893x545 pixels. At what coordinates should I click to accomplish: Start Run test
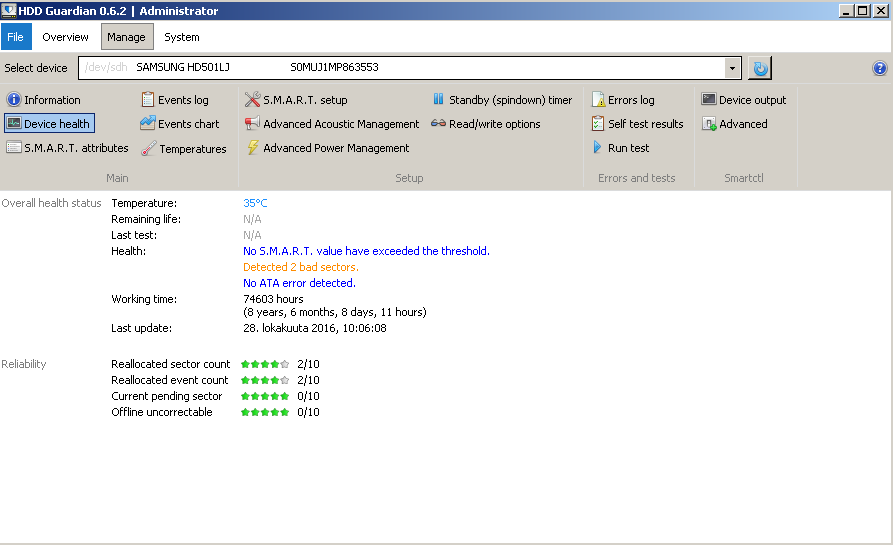coord(621,148)
